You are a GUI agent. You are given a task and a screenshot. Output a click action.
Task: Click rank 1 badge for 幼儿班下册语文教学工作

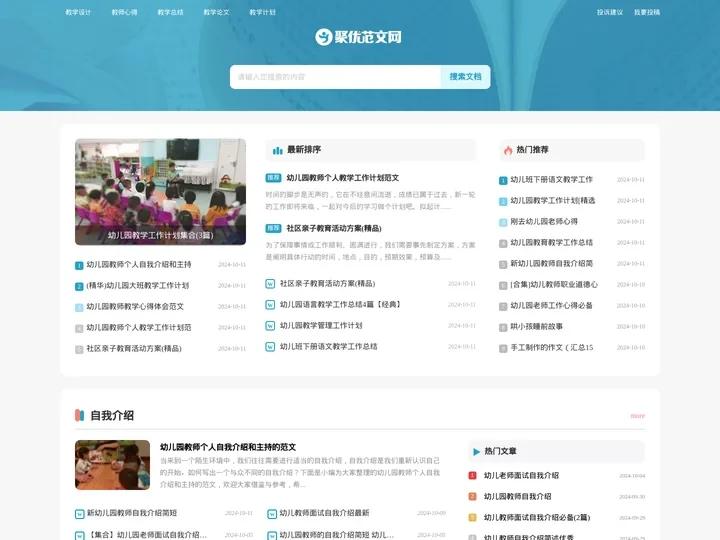click(x=503, y=180)
